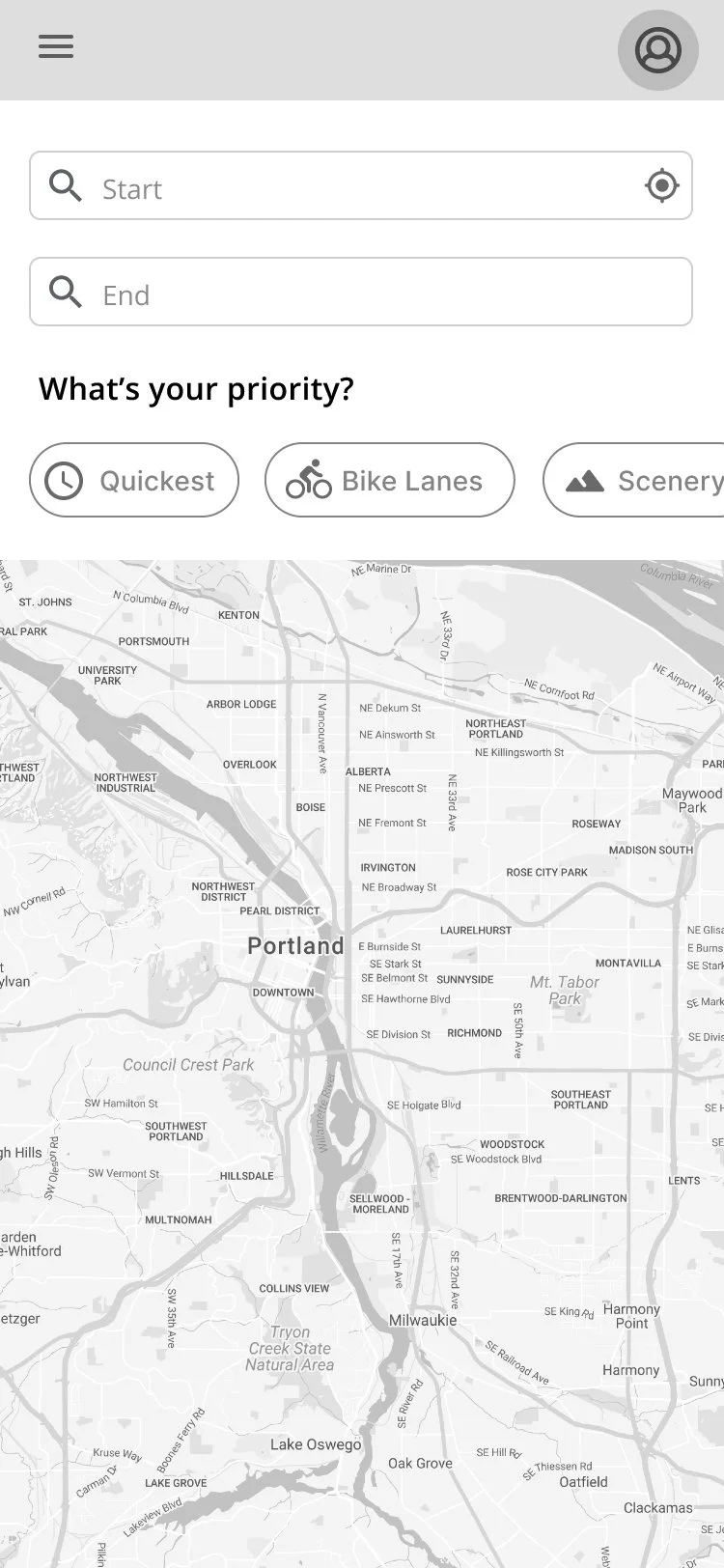Tap Mt. Tabor Park on the map
Screen dimensions: 724x1568
pyautogui.click(x=565, y=991)
